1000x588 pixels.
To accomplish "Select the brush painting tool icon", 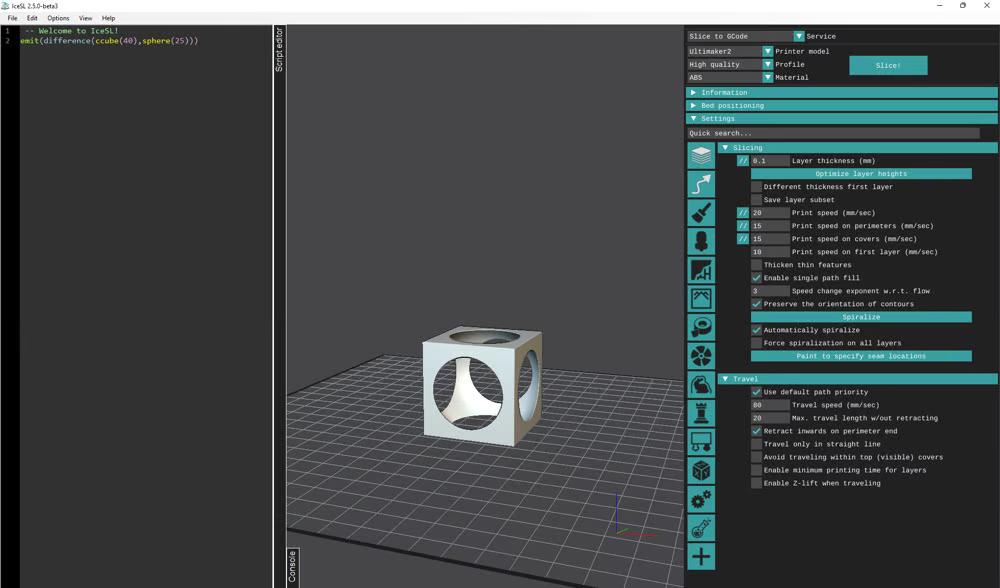I will pos(701,211).
